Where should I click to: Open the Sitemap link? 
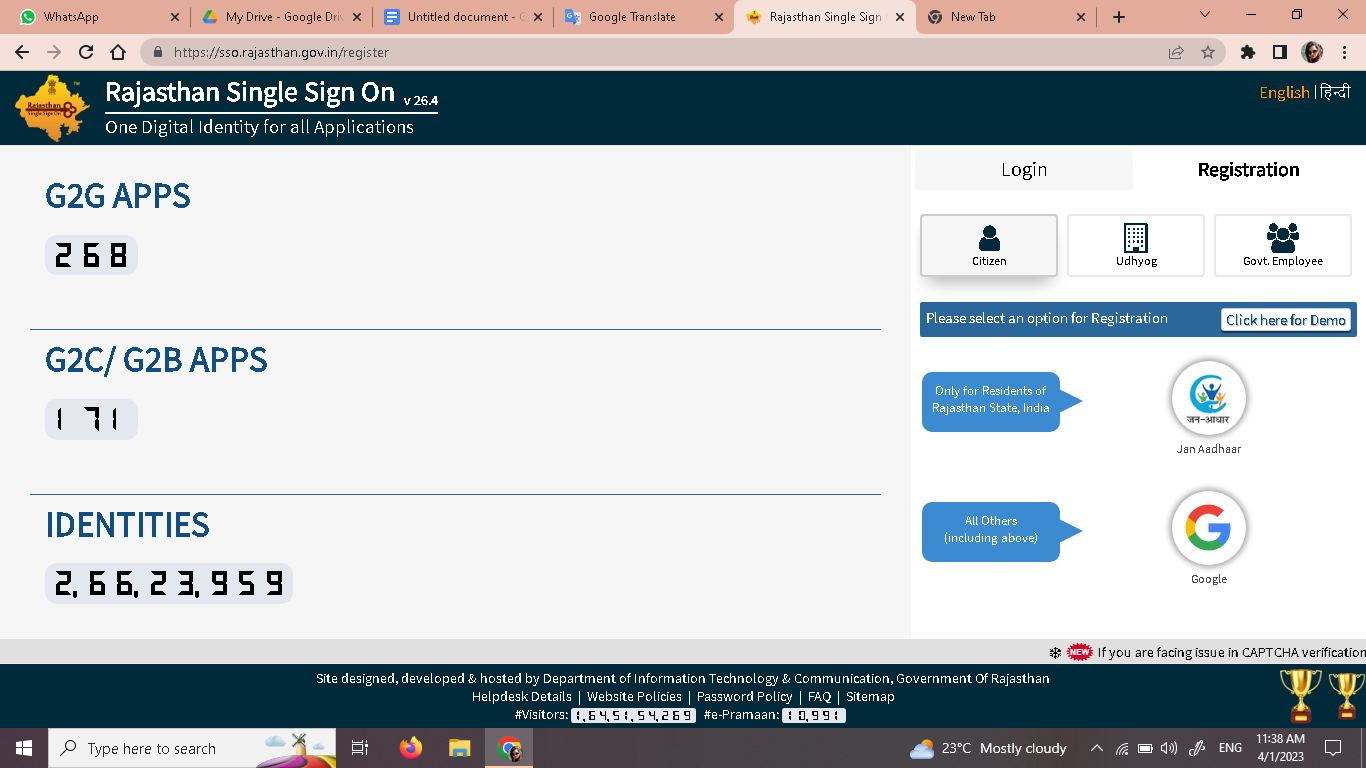pos(870,696)
